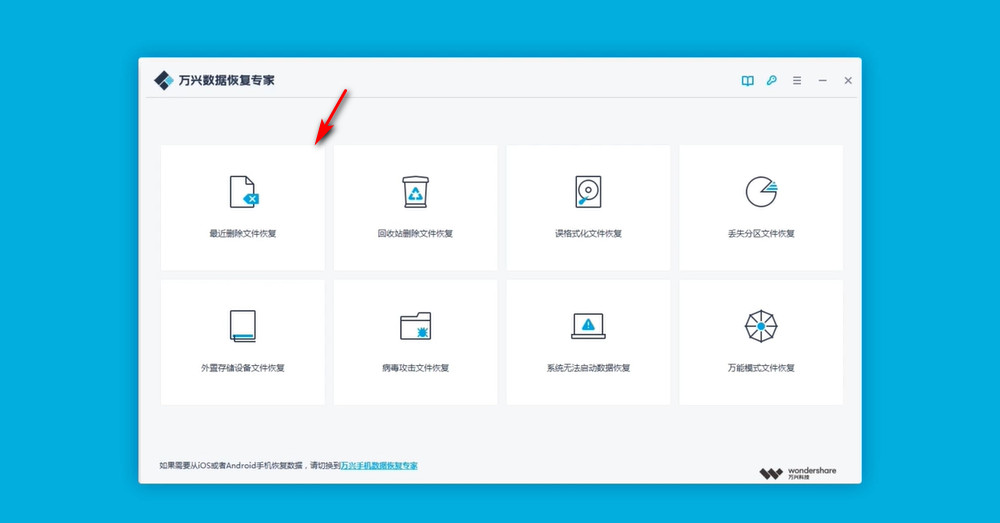Screen dimensions: 1000x523
Task: Minimize the recovery application window
Action: pyautogui.click(x=823, y=80)
